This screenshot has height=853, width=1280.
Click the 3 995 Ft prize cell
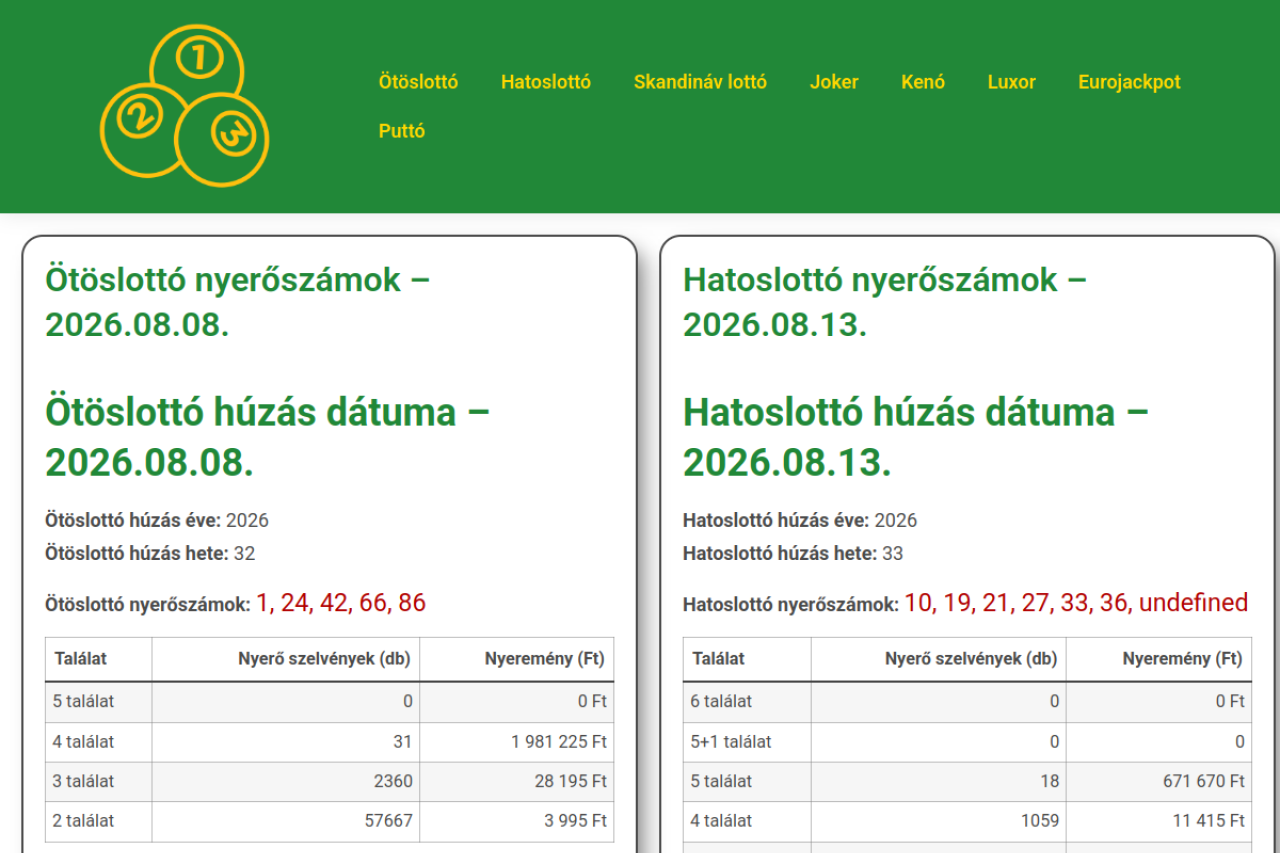[517, 821]
